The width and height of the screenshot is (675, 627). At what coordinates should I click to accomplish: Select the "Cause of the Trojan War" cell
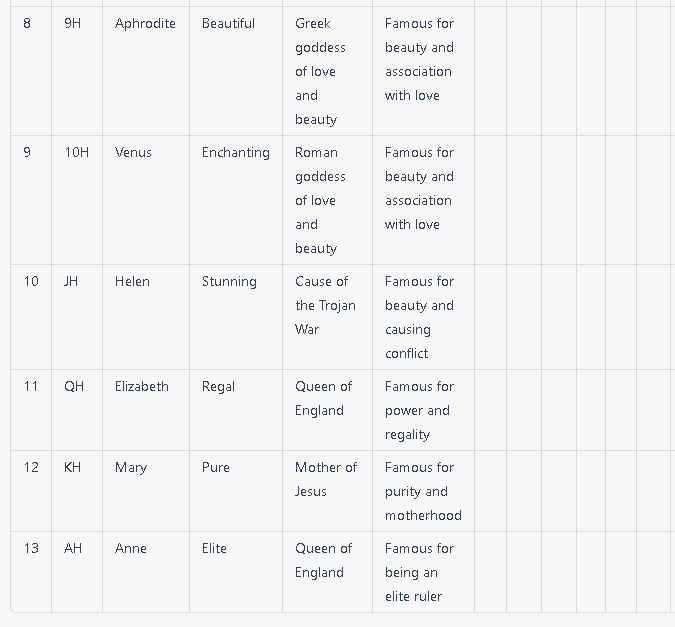325,305
